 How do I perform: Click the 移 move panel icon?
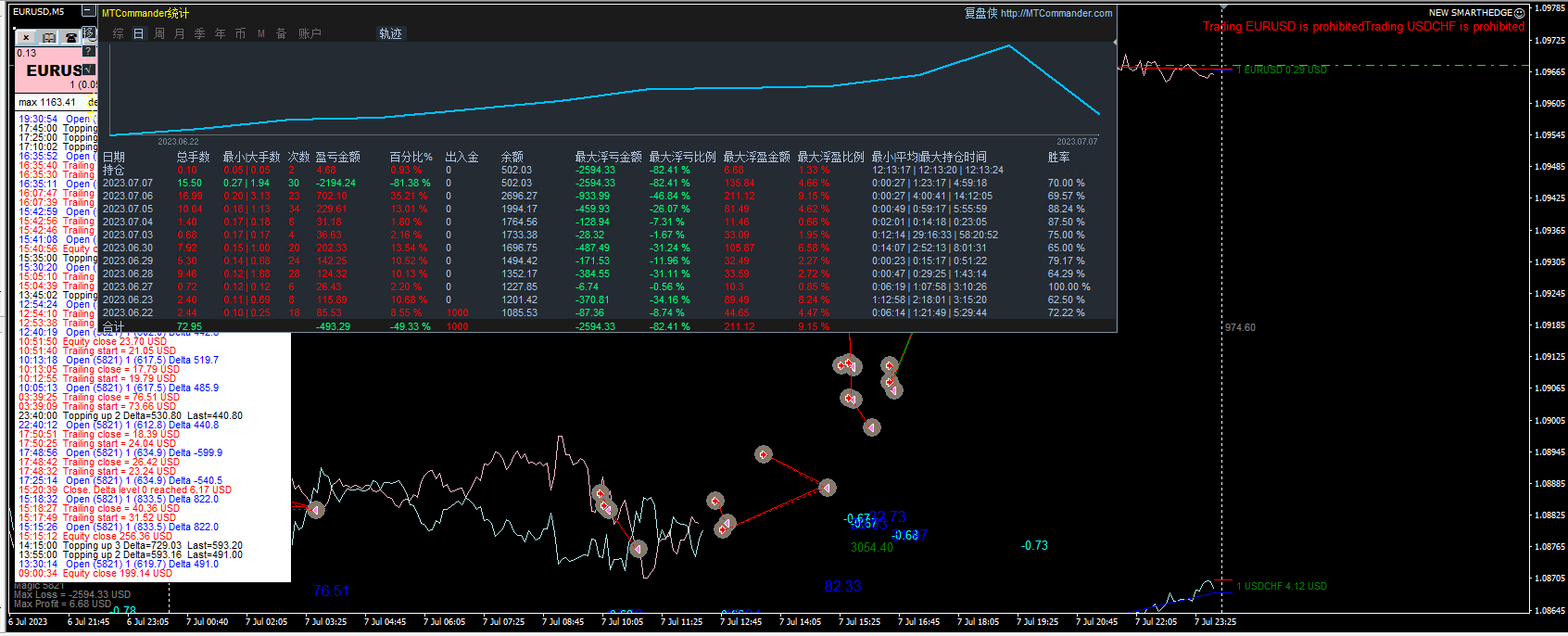pos(89,33)
